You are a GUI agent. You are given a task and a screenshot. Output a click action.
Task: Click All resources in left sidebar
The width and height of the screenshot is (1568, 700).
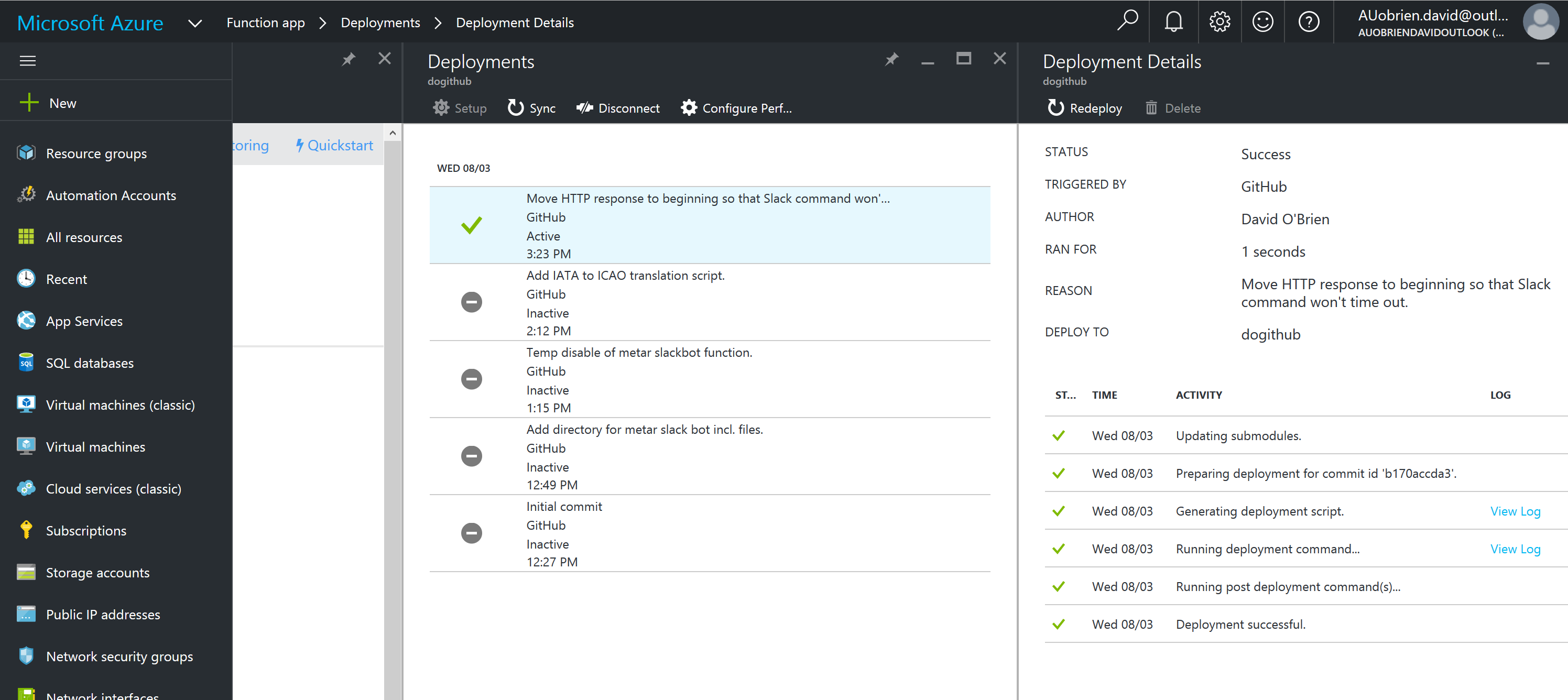click(85, 237)
